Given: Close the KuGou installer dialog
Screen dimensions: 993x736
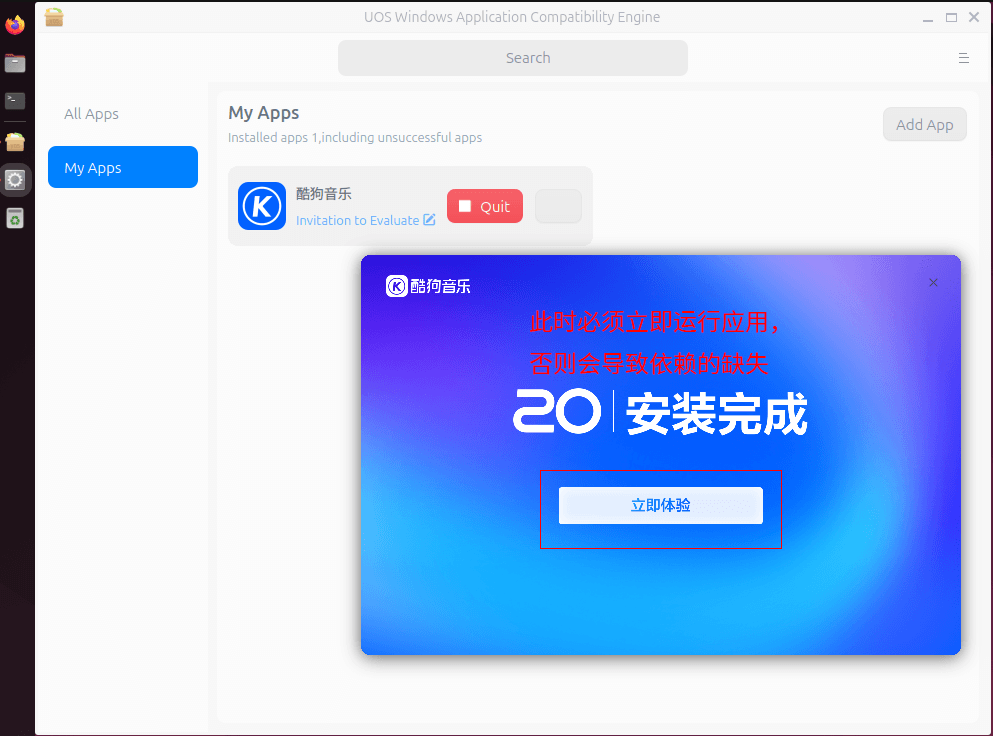Looking at the screenshot, I should coord(933,282).
